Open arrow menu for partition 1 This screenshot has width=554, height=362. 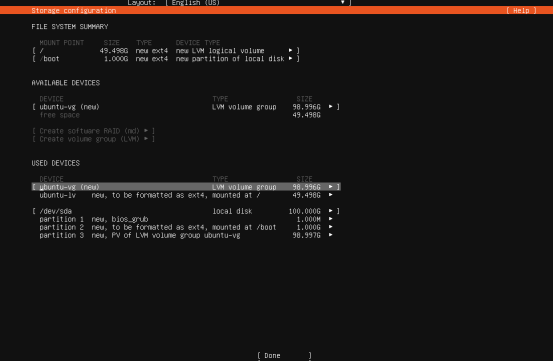pos(331,219)
